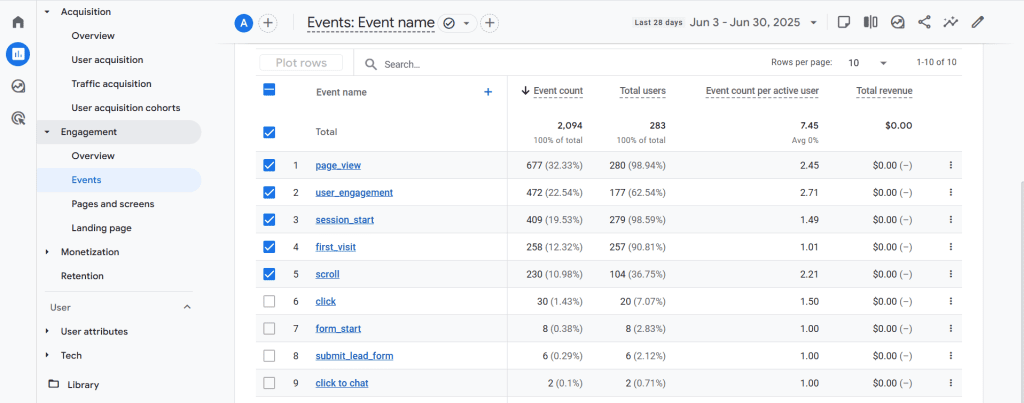Open the Explore icon in left rail
Image resolution: width=1024 pixels, height=403 pixels.
tap(18, 86)
